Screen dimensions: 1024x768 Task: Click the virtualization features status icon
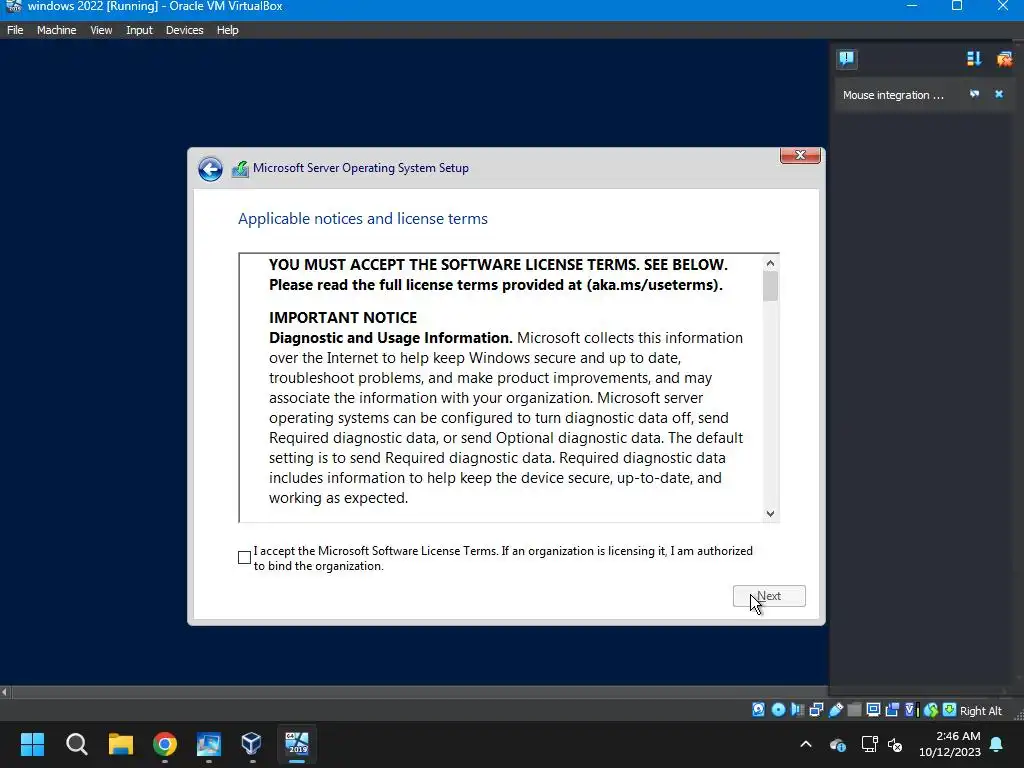(912, 710)
